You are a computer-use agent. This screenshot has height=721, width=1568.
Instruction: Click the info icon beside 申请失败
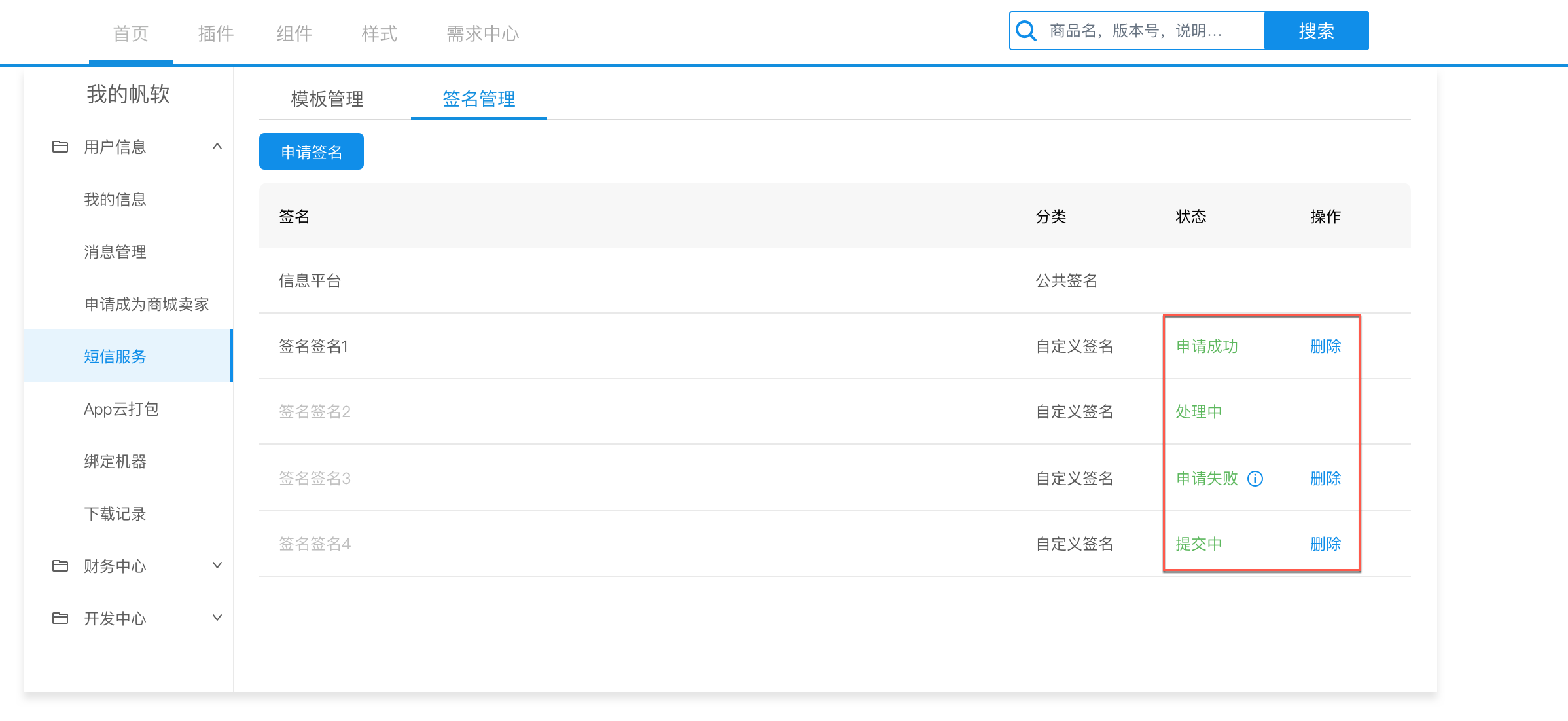[x=1255, y=479]
